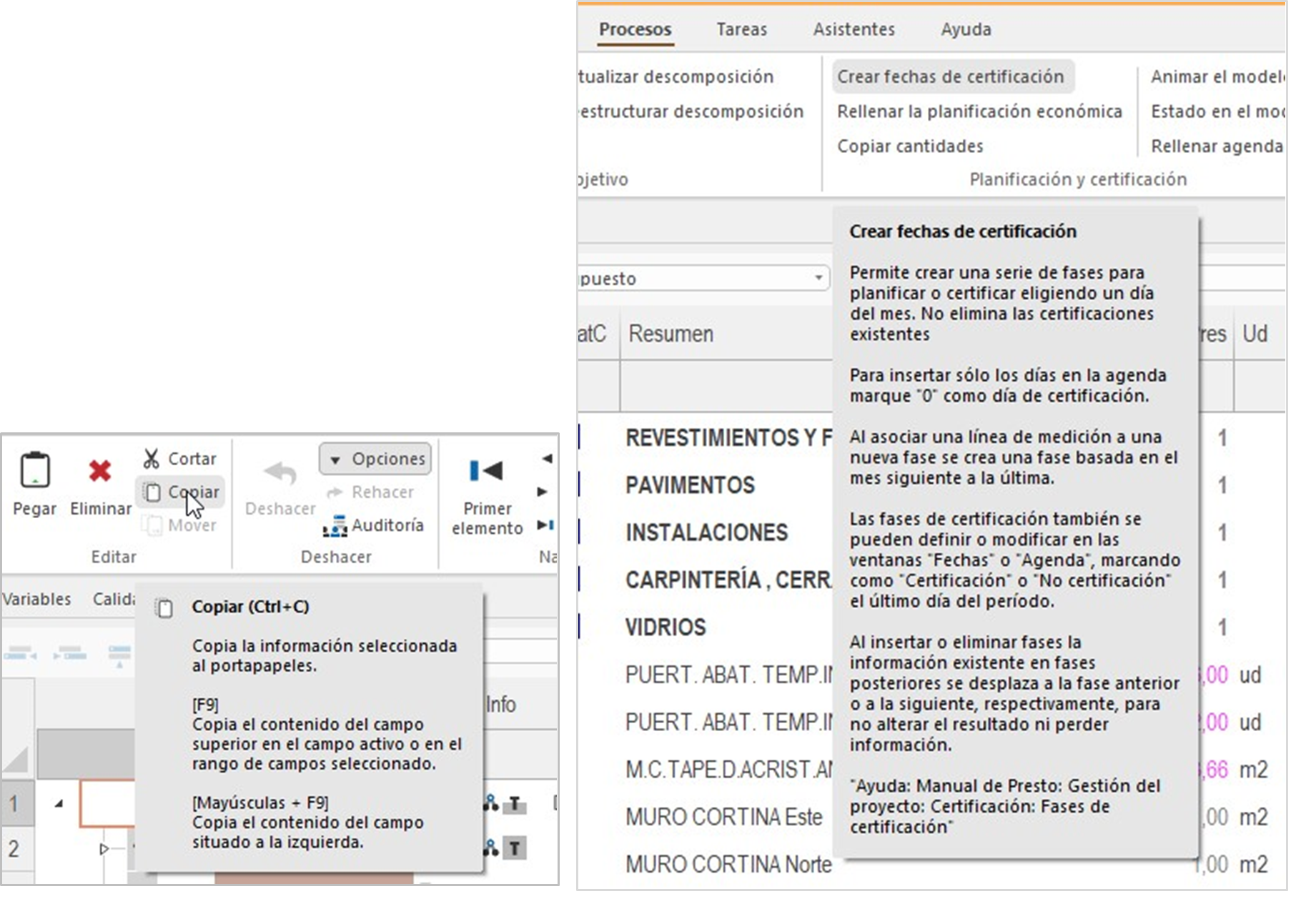Click the last-element navigation arrow icon
Viewport: 1316px width, 914px height.
[x=545, y=525]
